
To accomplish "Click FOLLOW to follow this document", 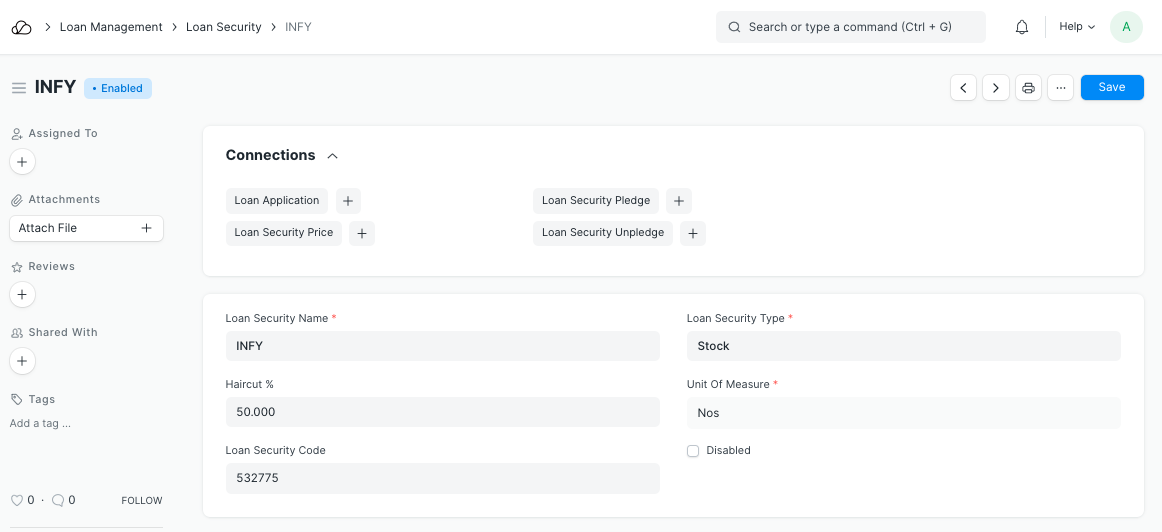I will (x=141, y=500).
